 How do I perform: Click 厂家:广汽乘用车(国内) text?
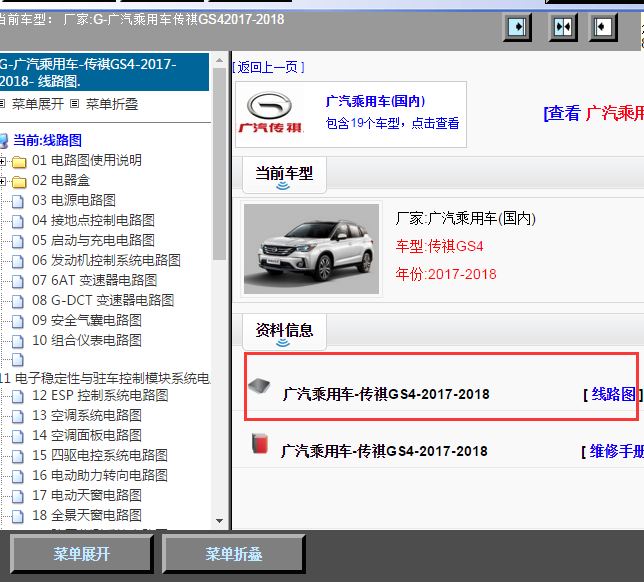coord(466,218)
